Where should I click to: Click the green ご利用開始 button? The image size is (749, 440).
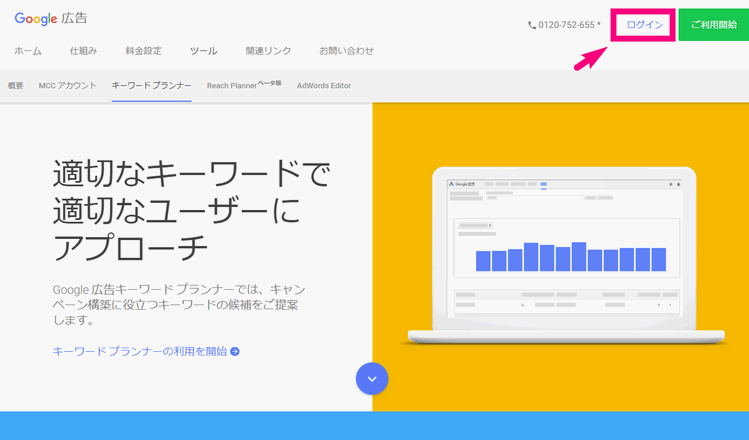(714, 25)
